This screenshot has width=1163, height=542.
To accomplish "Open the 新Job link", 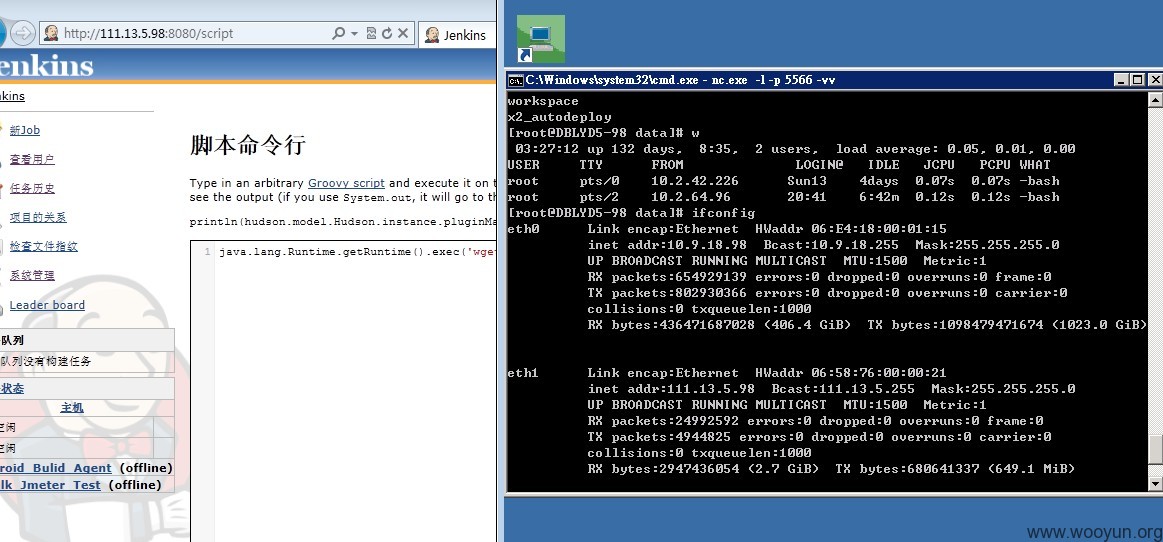I will pyautogui.click(x=24, y=130).
